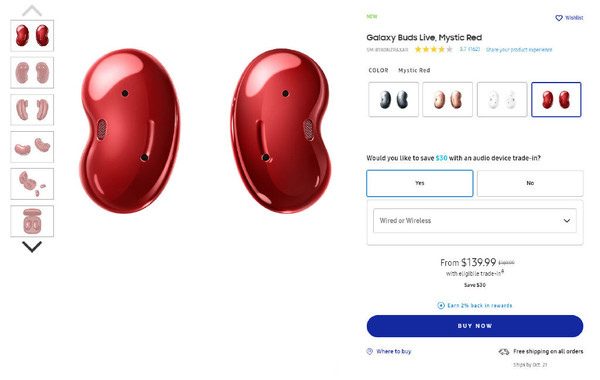Image resolution: width=600 pixels, height=380 pixels.
Task: Select Yes for audio device trade-in
Action: (x=420, y=183)
